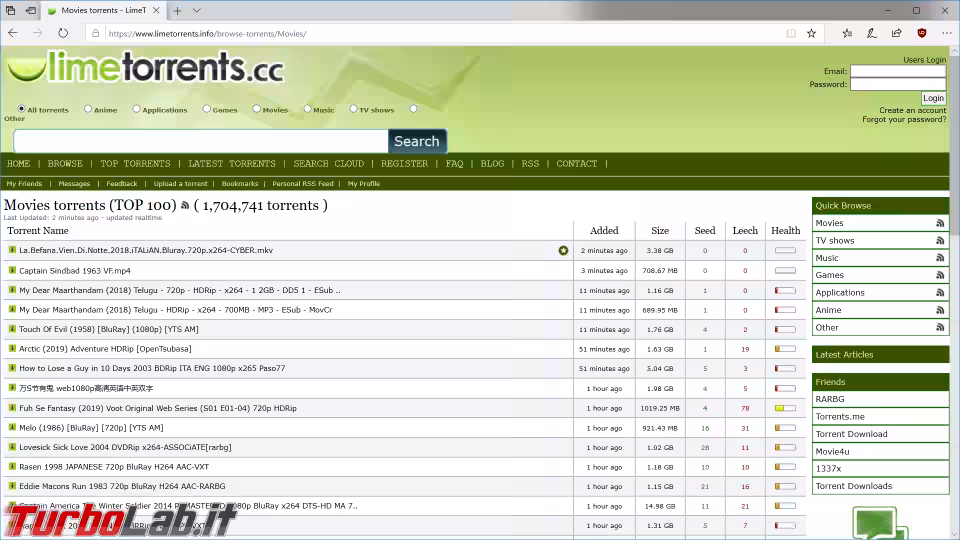Select the Anime radio button

click(x=88, y=108)
